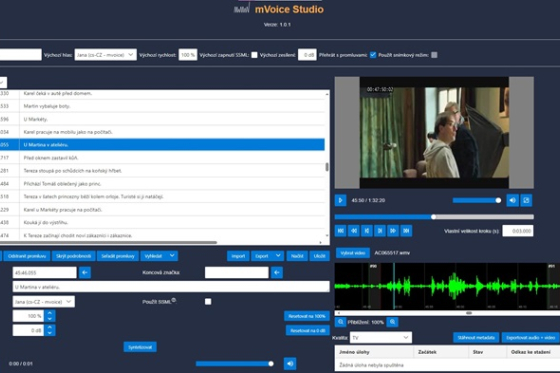Focus the Výchozí zesílení 0 dB field
The width and height of the screenshot is (560, 373).
307,55
